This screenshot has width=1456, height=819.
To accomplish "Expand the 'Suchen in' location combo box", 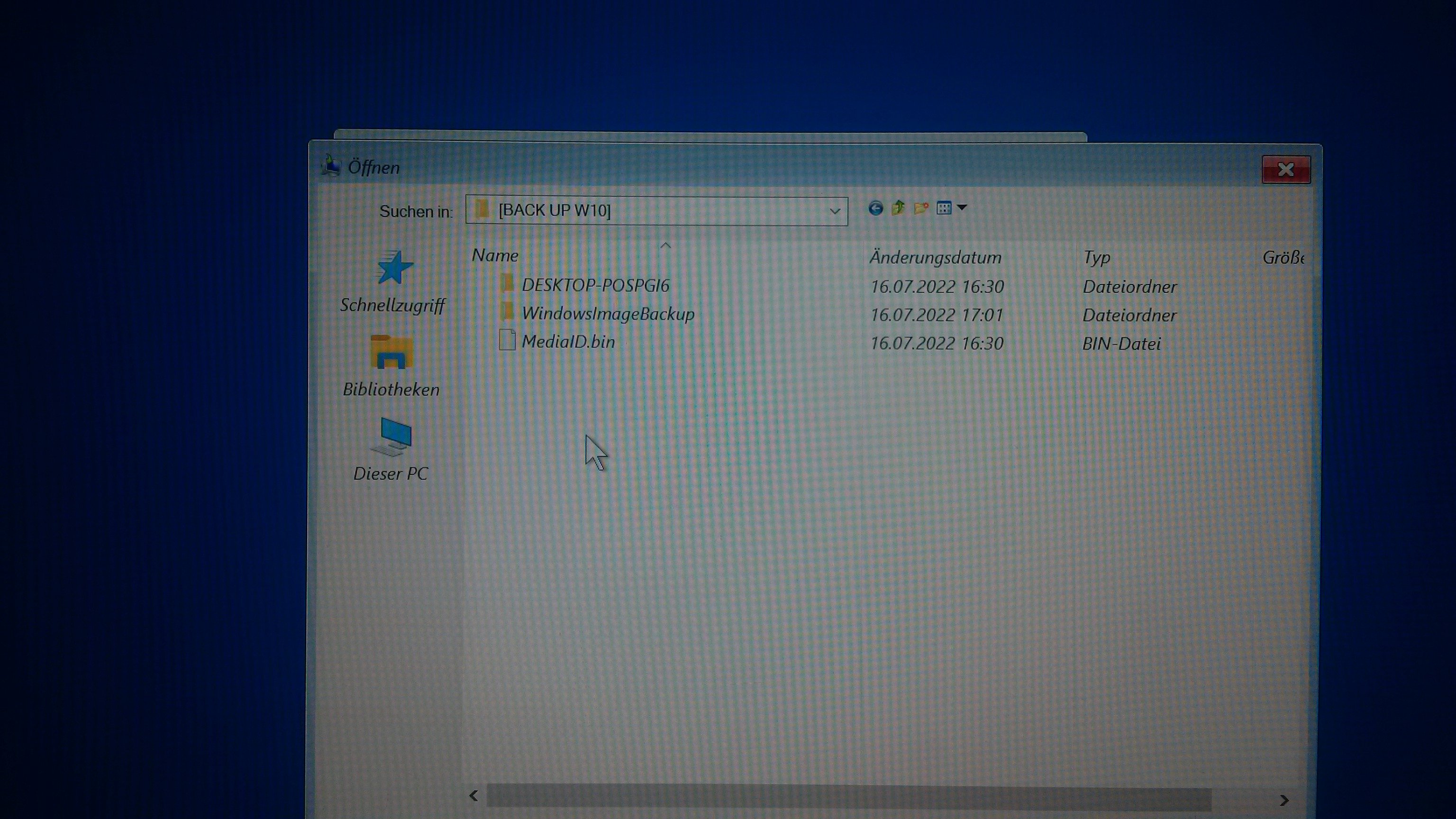I will tap(834, 211).
